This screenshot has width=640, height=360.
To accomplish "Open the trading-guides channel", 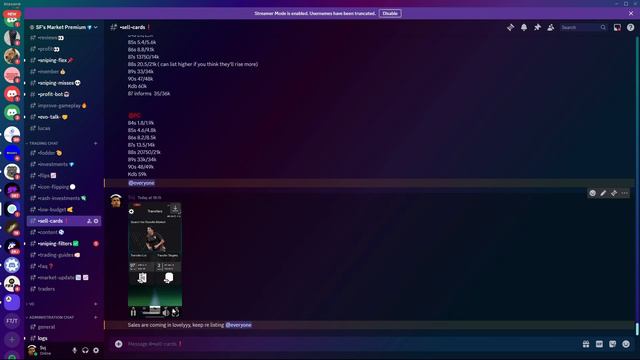I will (x=64, y=255).
